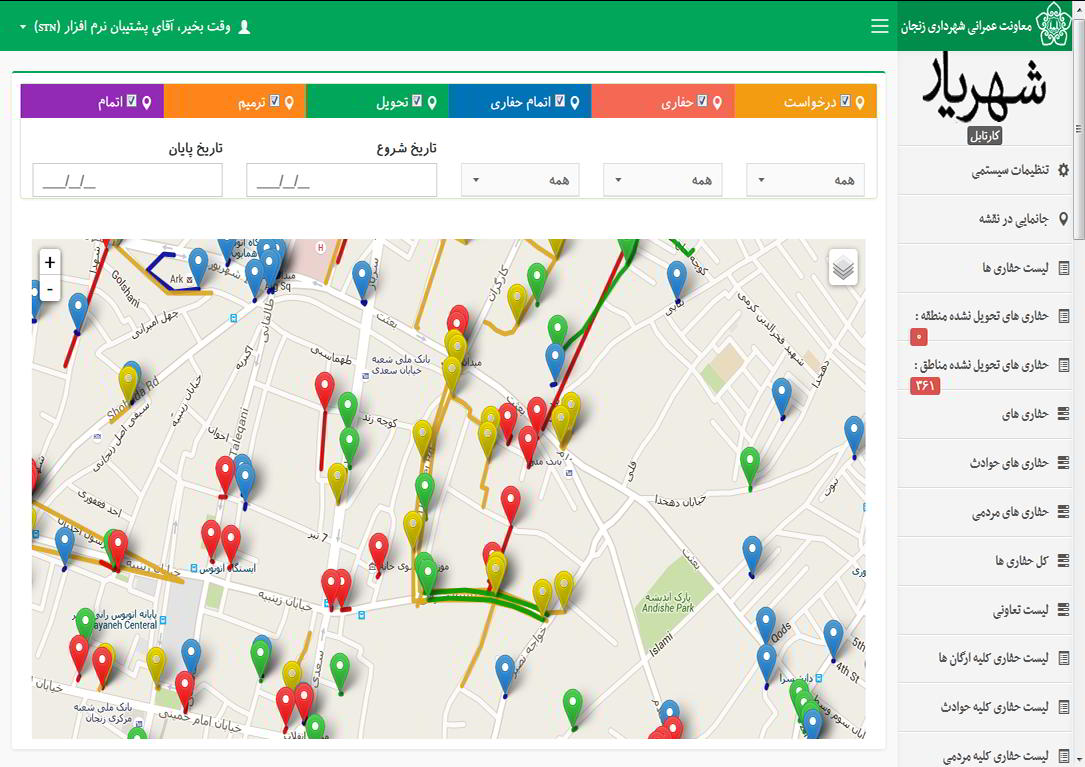Click the list icon beside لیست حفاری ها
1085x767 pixels.
coord(1064,268)
